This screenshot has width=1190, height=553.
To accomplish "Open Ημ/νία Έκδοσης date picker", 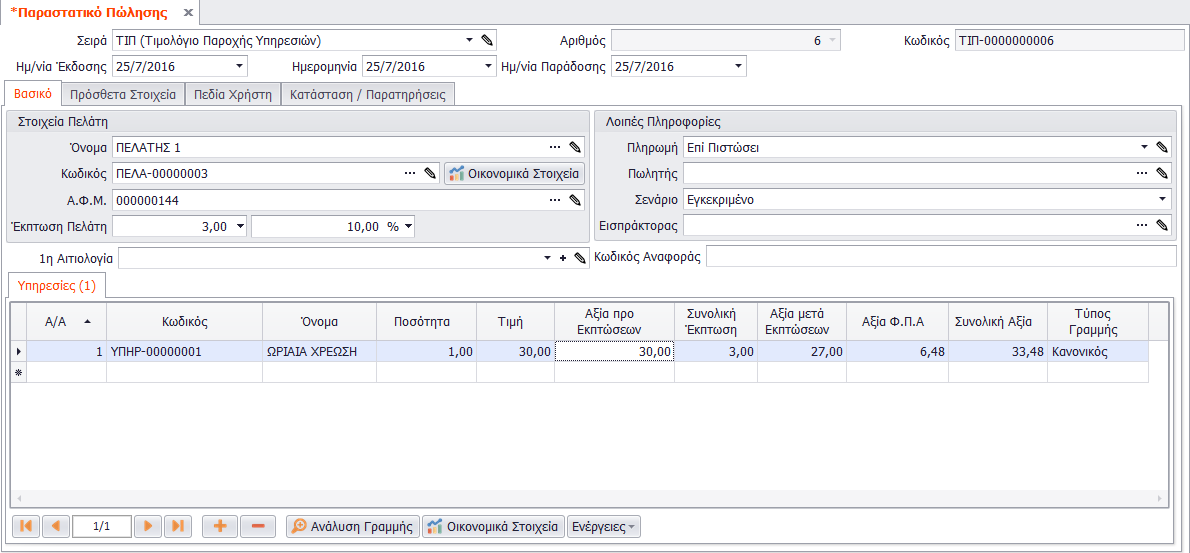I will click(240, 67).
